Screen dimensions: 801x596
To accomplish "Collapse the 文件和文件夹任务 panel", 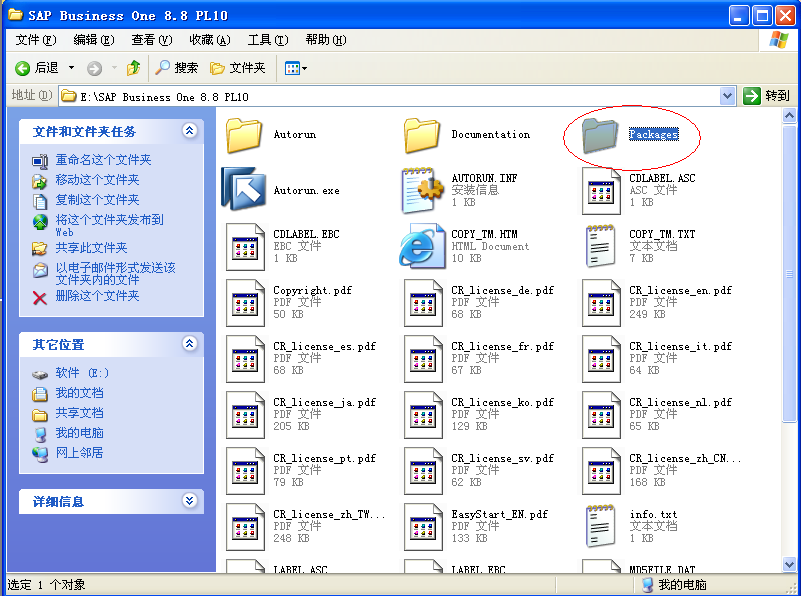I will pyautogui.click(x=190, y=131).
